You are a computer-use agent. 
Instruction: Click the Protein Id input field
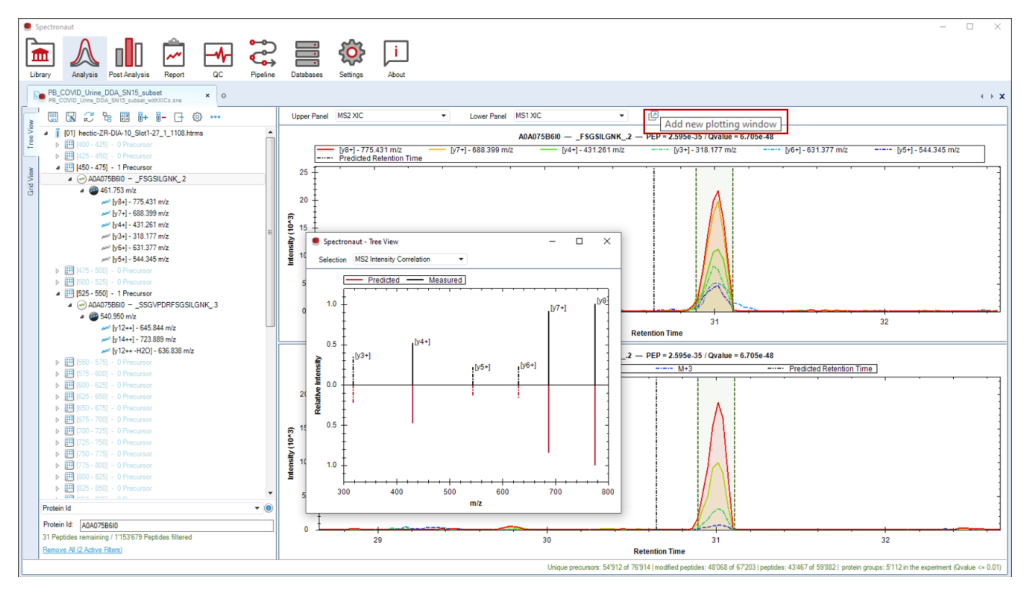[177, 525]
